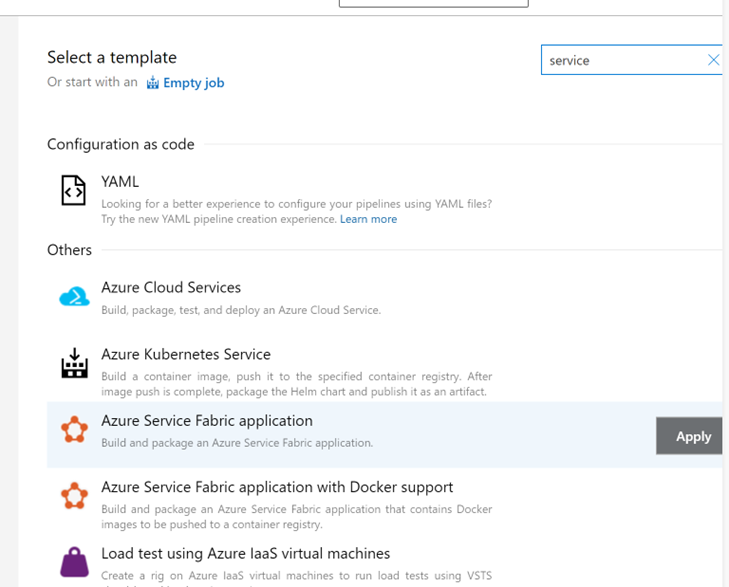Click the Azure Cloud Services cloud icon
729x587 pixels.
click(x=74, y=297)
